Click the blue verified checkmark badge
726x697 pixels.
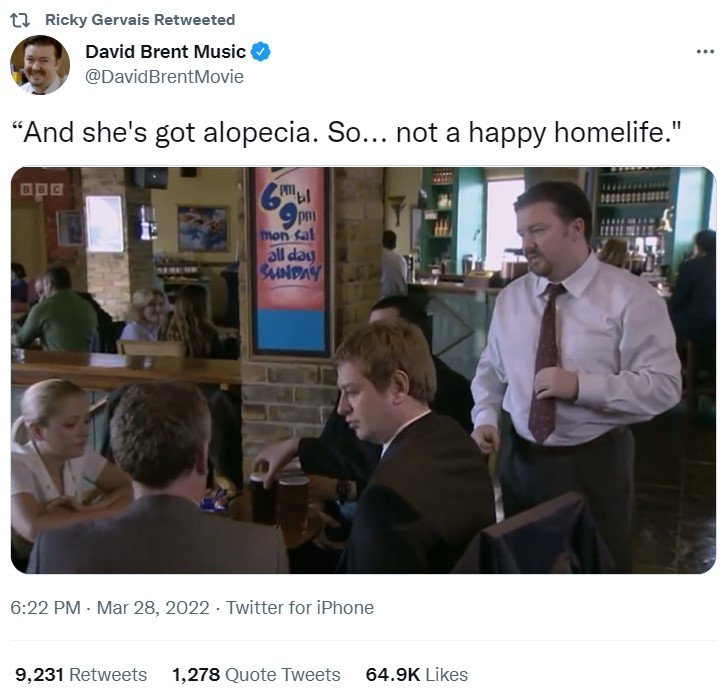coord(261,51)
